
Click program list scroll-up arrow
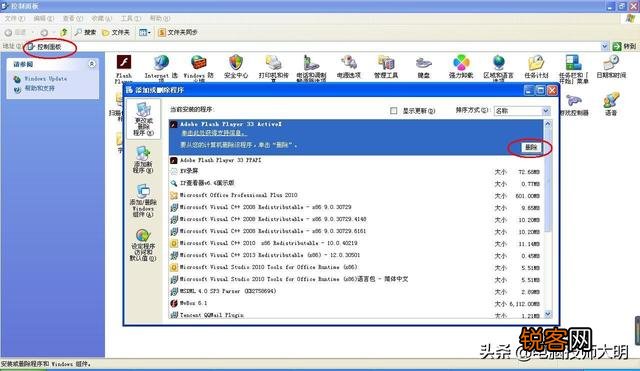click(x=548, y=124)
